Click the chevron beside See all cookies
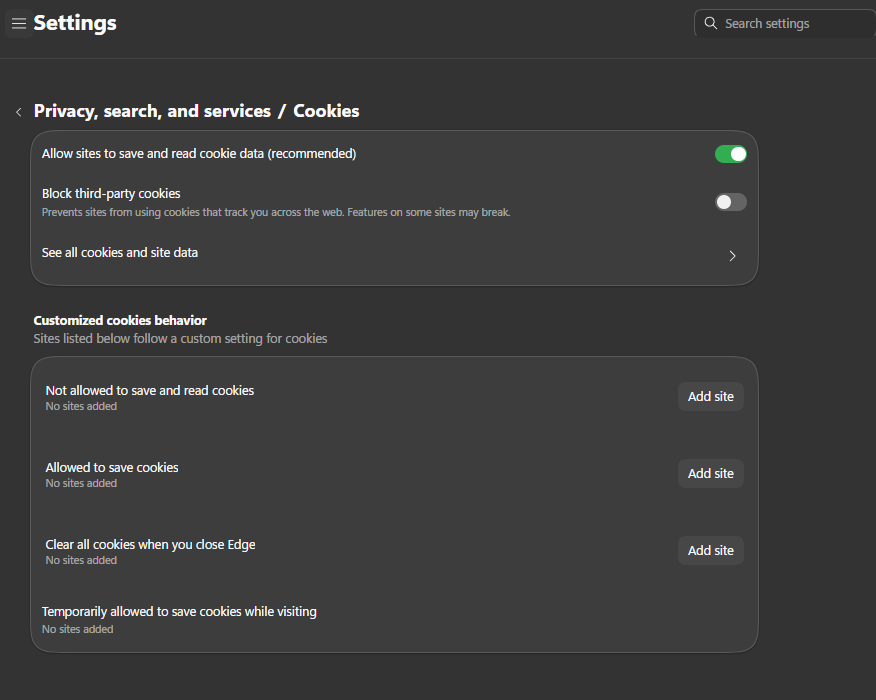The height and width of the screenshot is (700, 876). (732, 256)
